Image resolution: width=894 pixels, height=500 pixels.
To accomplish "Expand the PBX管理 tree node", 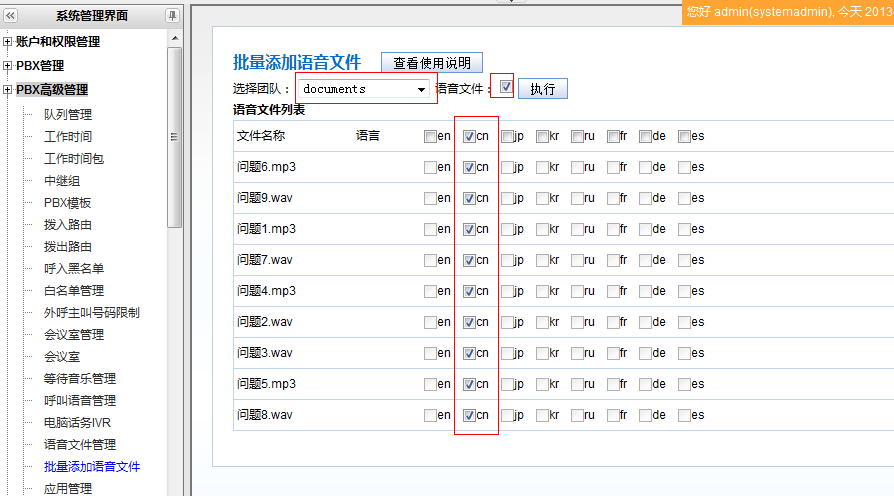I will (8, 66).
